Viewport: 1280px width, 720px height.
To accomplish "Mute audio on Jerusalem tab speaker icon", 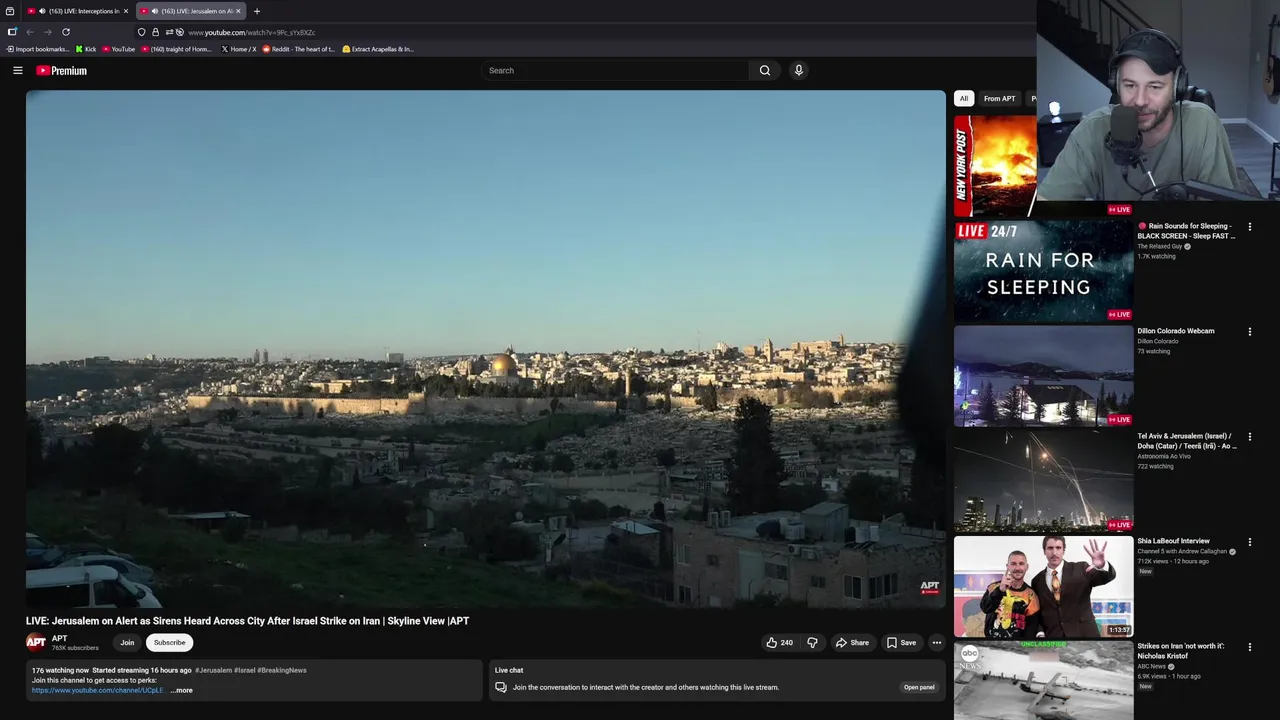I will [154, 11].
